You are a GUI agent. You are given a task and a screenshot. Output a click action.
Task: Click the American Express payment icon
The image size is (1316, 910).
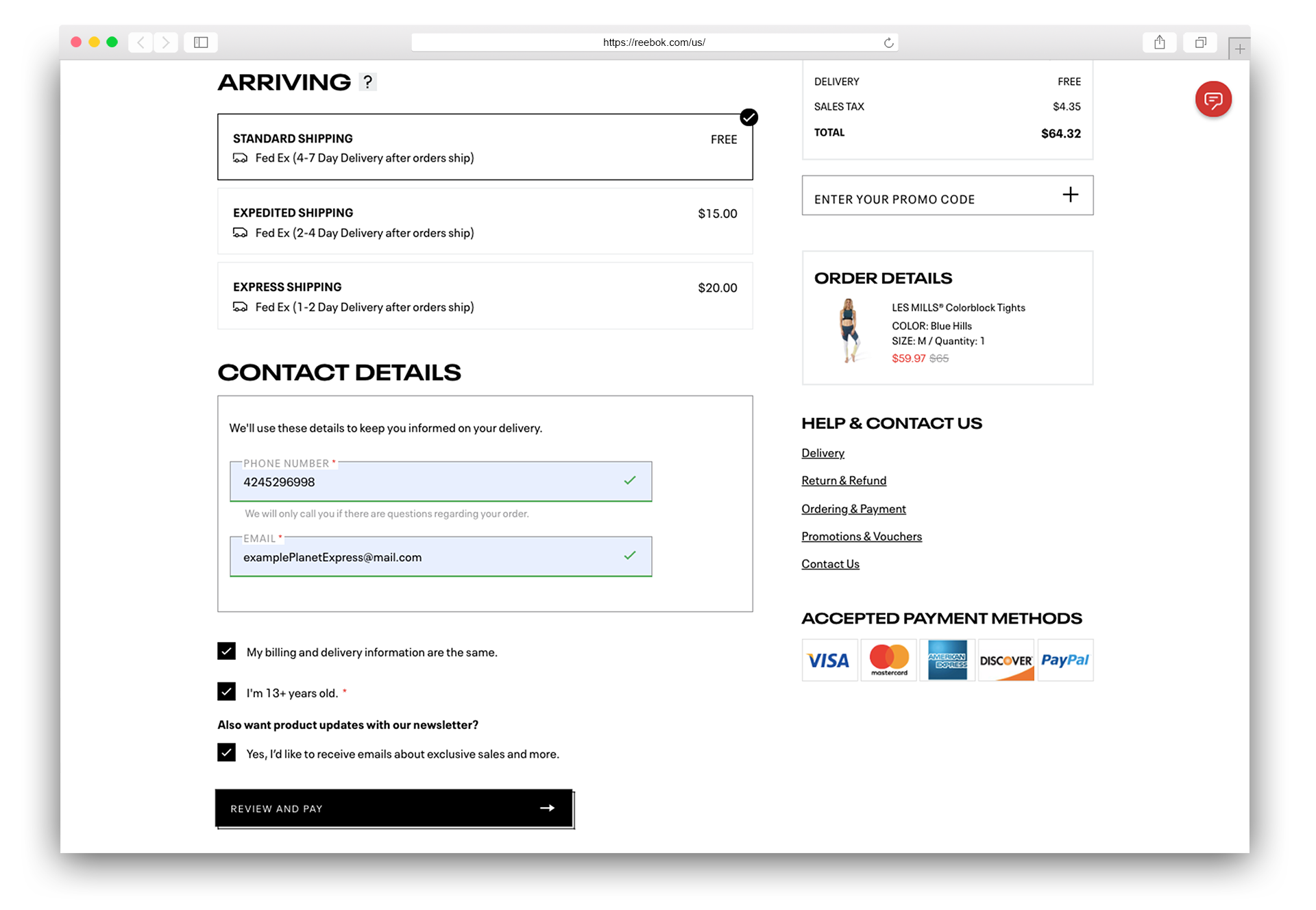(x=947, y=660)
